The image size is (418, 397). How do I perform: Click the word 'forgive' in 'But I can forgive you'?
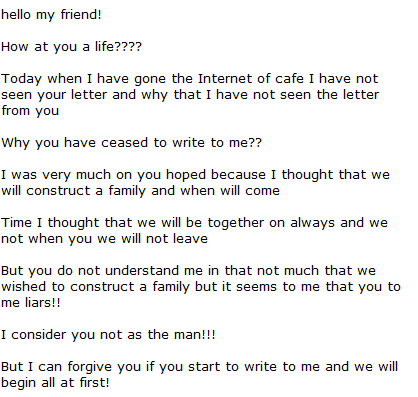tap(90, 367)
